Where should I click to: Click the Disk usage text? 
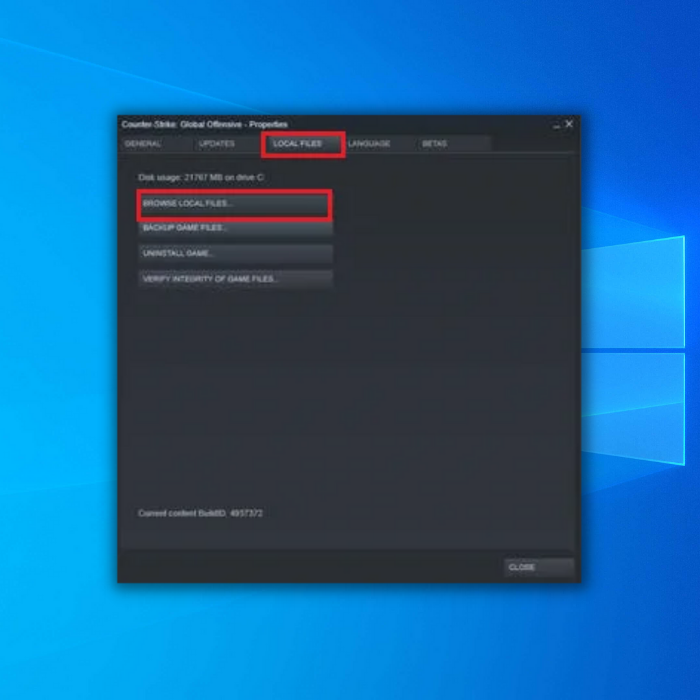click(x=201, y=178)
